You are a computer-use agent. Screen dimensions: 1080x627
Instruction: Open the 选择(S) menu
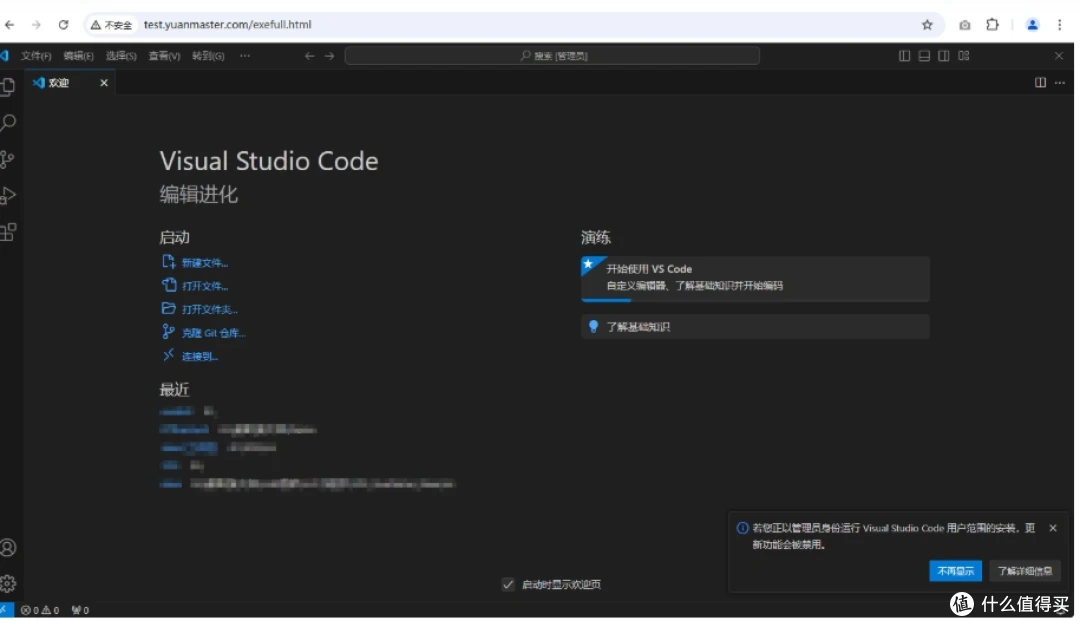point(121,56)
